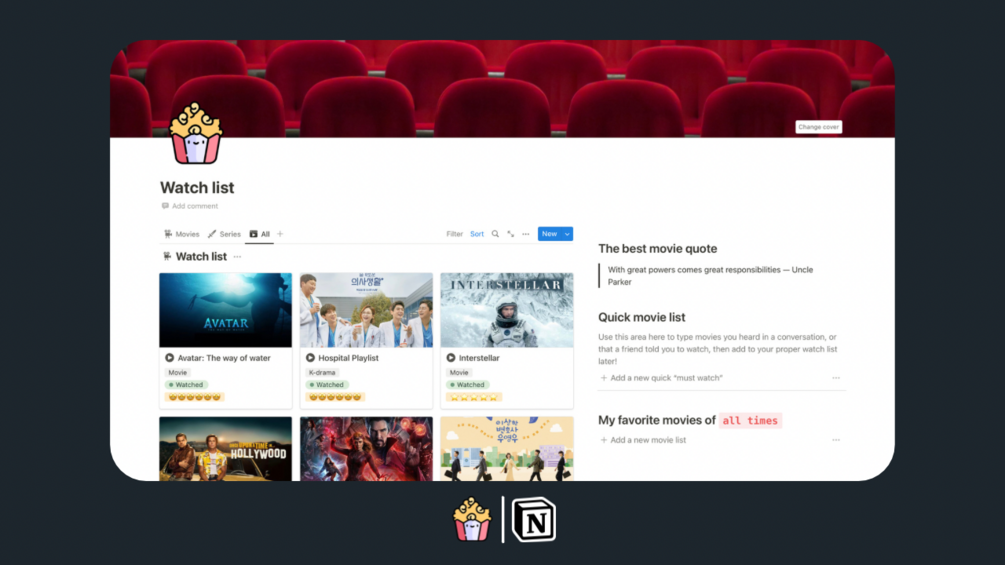
Task: Click the Movie tag on Avatar card
Action: tap(178, 373)
